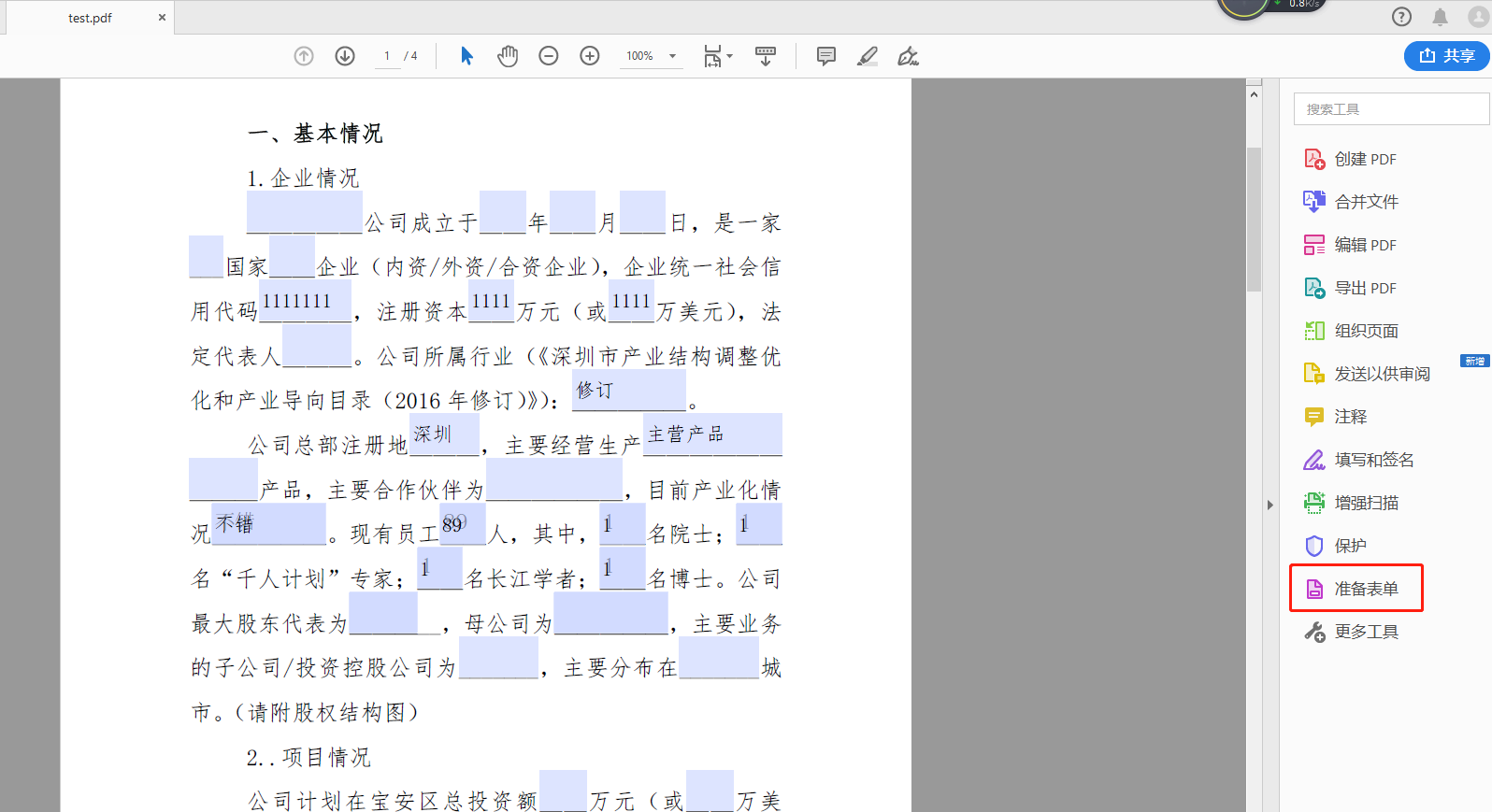1492x812 pixels.
Task: Click the form field after 总投资额
Action: tap(563, 791)
